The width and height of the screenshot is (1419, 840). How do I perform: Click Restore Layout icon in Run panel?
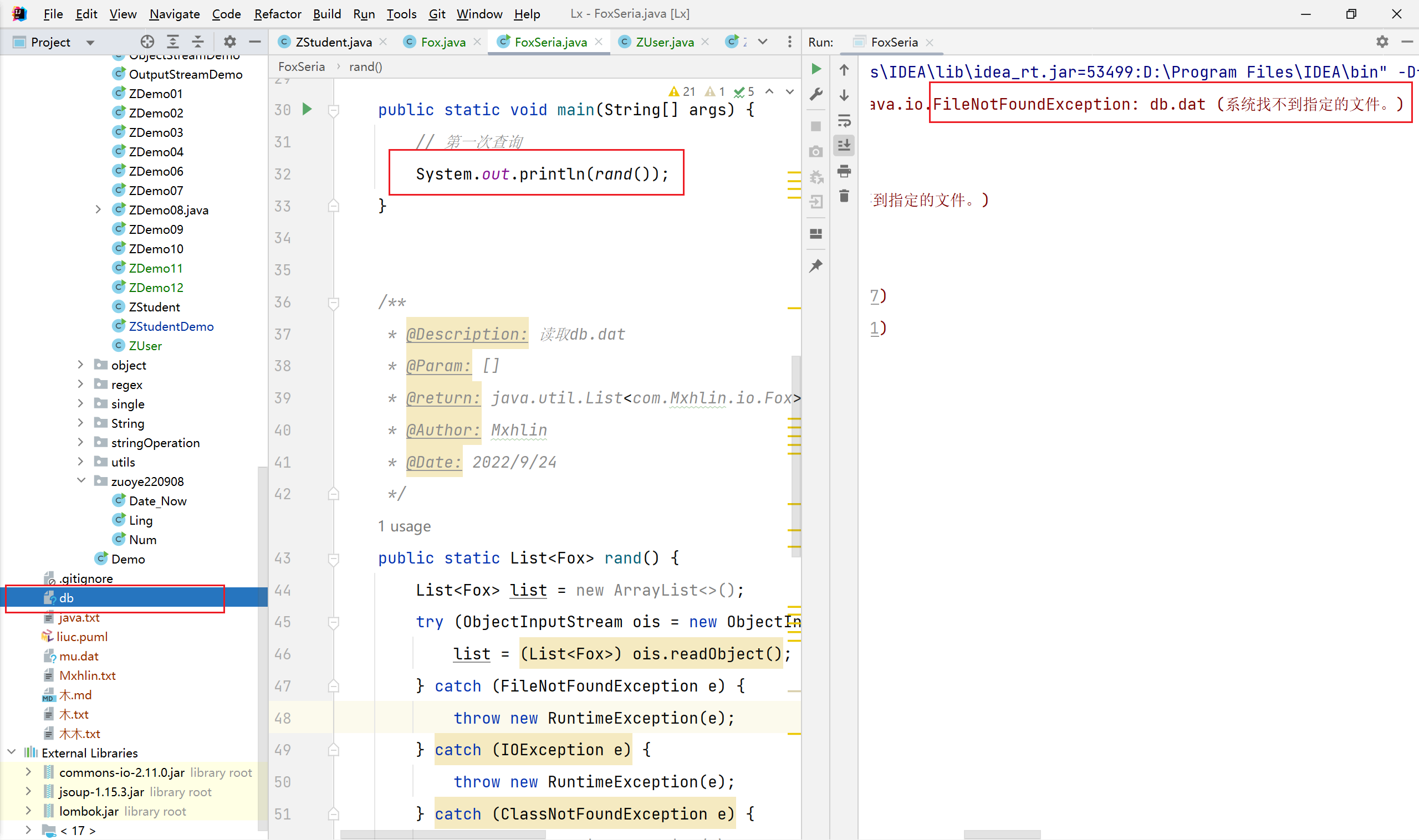(816, 234)
